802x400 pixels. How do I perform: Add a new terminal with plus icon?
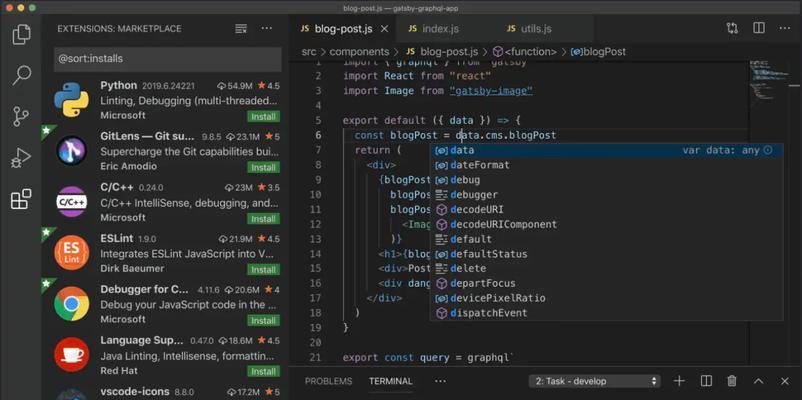click(x=679, y=381)
